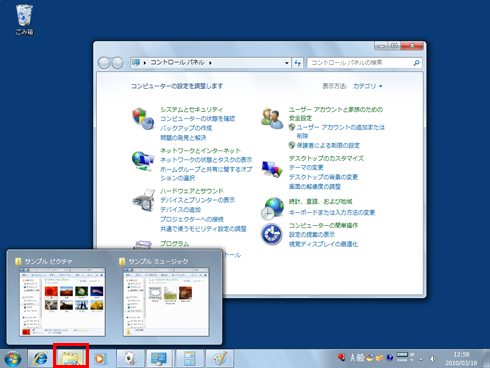Click the blue help tray icon

[390, 358]
